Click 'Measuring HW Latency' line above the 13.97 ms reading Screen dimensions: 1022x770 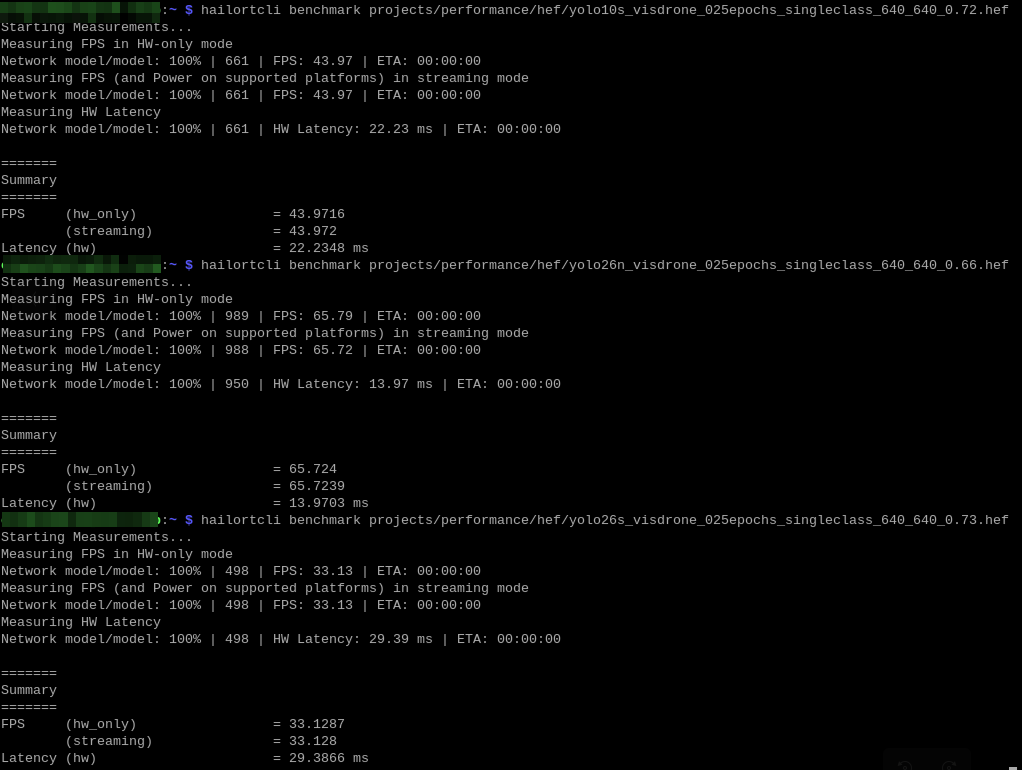(x=81, y=367)
